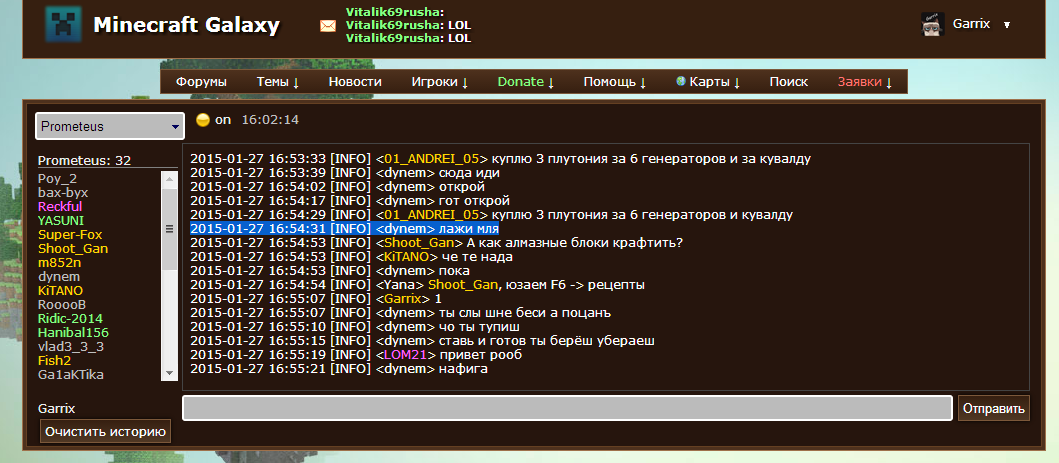
Task: Click the Prometeus: 32 player count header
Action: point(84,161)
